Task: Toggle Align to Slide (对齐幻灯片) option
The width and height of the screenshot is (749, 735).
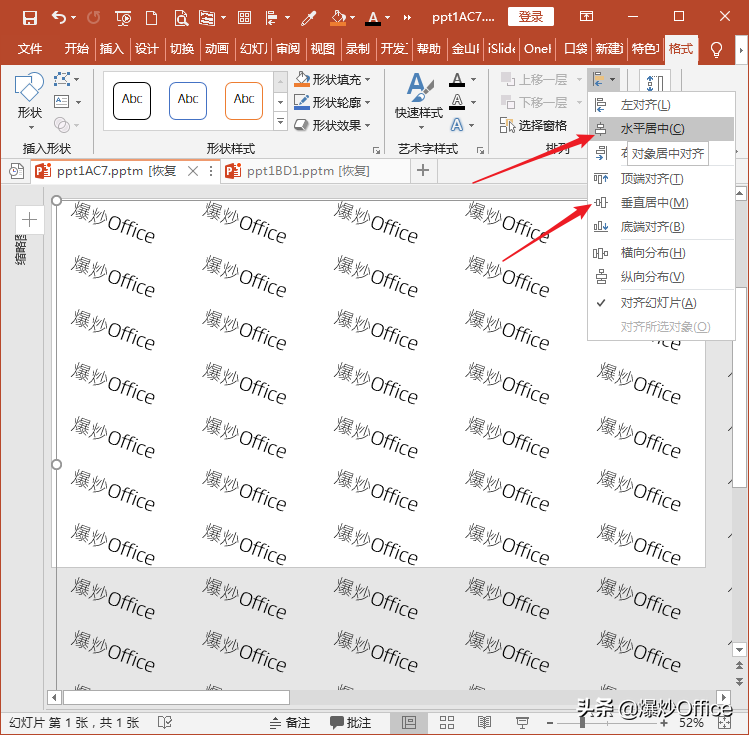Action: tap(661, 302)
